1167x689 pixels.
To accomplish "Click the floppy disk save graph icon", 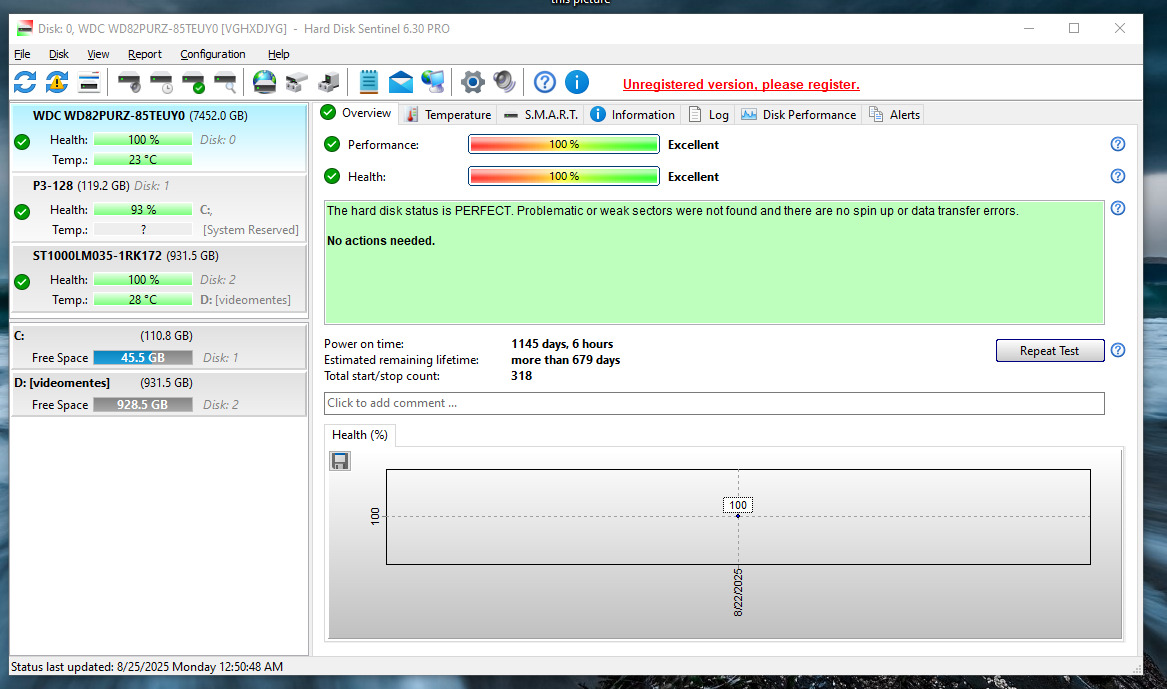I will [x=340, y=461].
